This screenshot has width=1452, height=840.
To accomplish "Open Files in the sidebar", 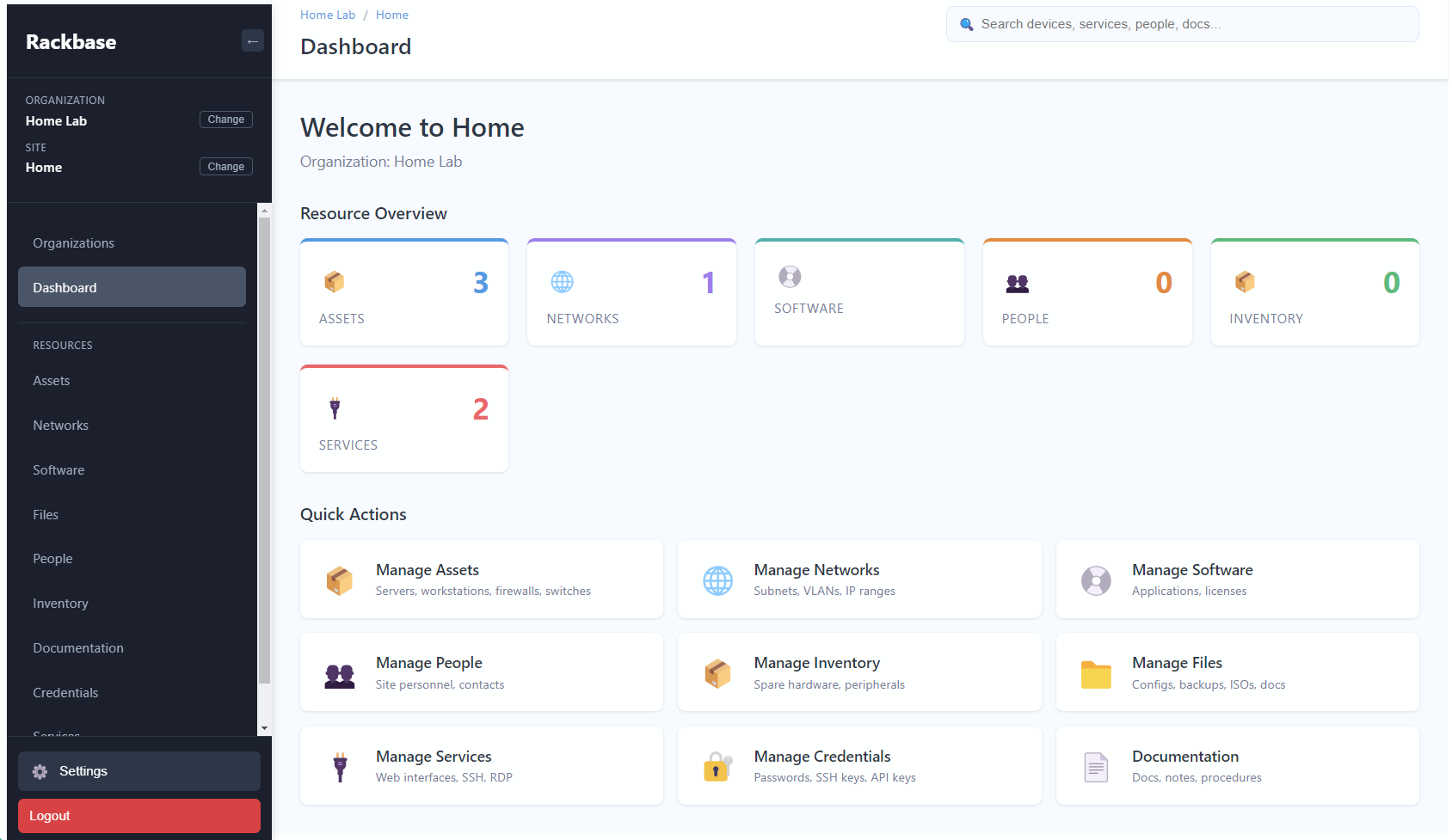I will point(132,515).
